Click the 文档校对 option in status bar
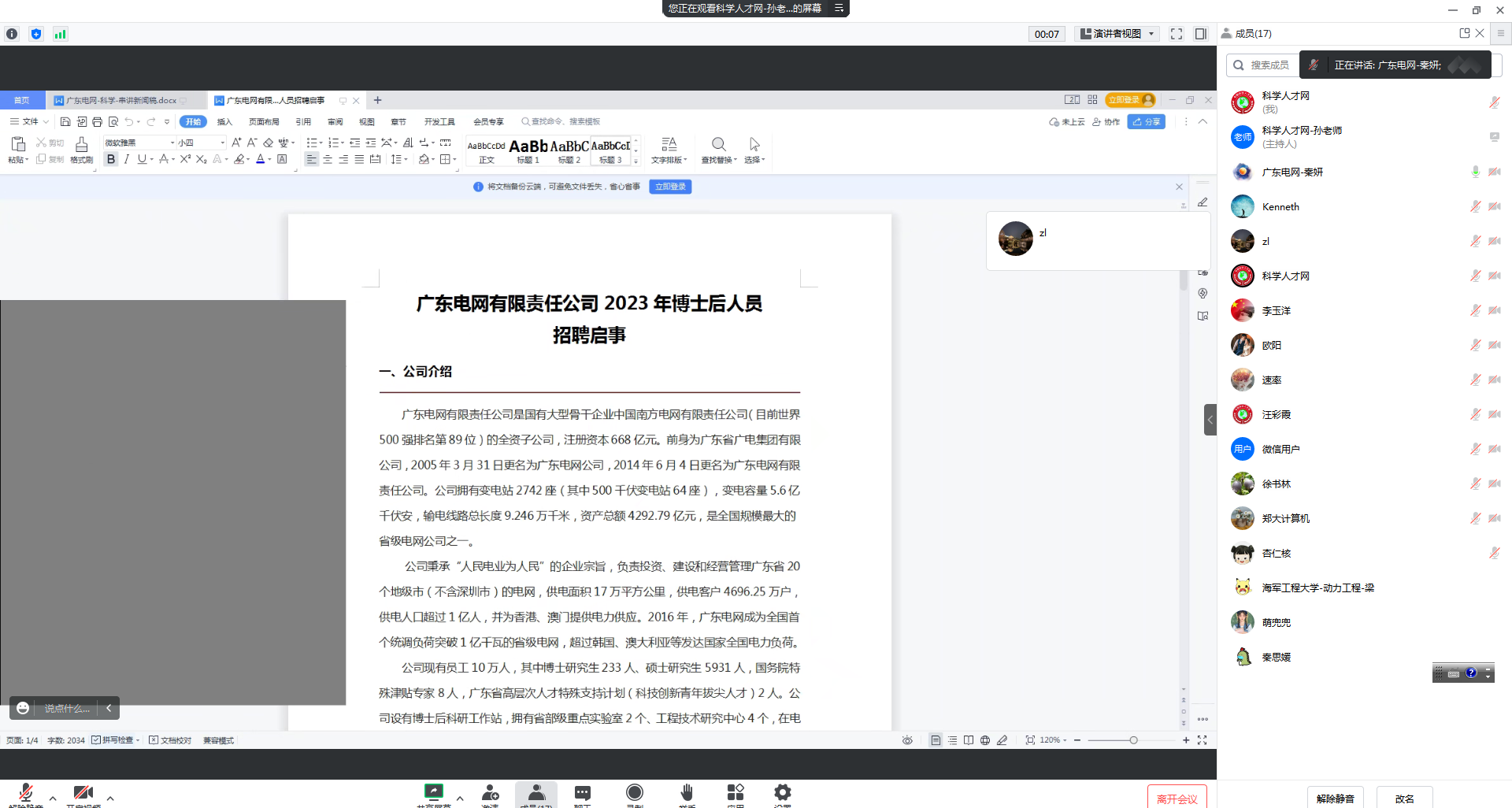Viewport: 1512px width, 808px height. [x=170, y=740]
